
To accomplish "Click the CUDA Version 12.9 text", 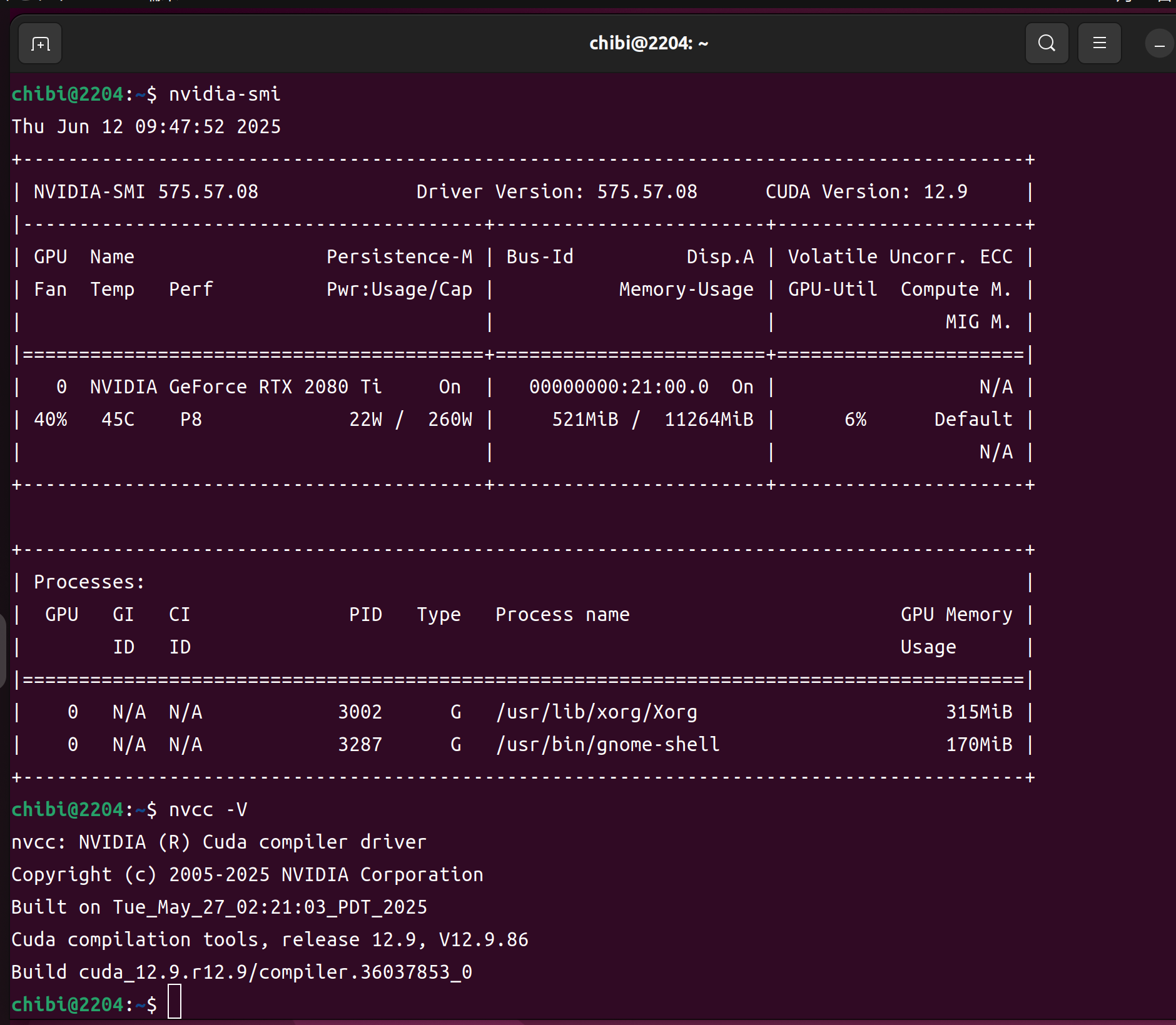I will click(x=866, y=192).
